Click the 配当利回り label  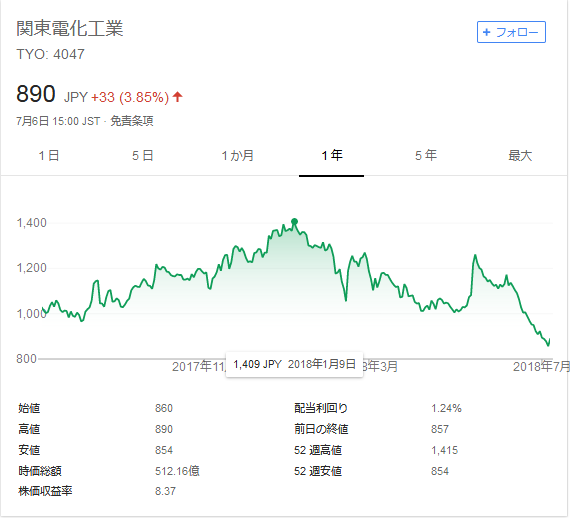click(x=321, y=408)
